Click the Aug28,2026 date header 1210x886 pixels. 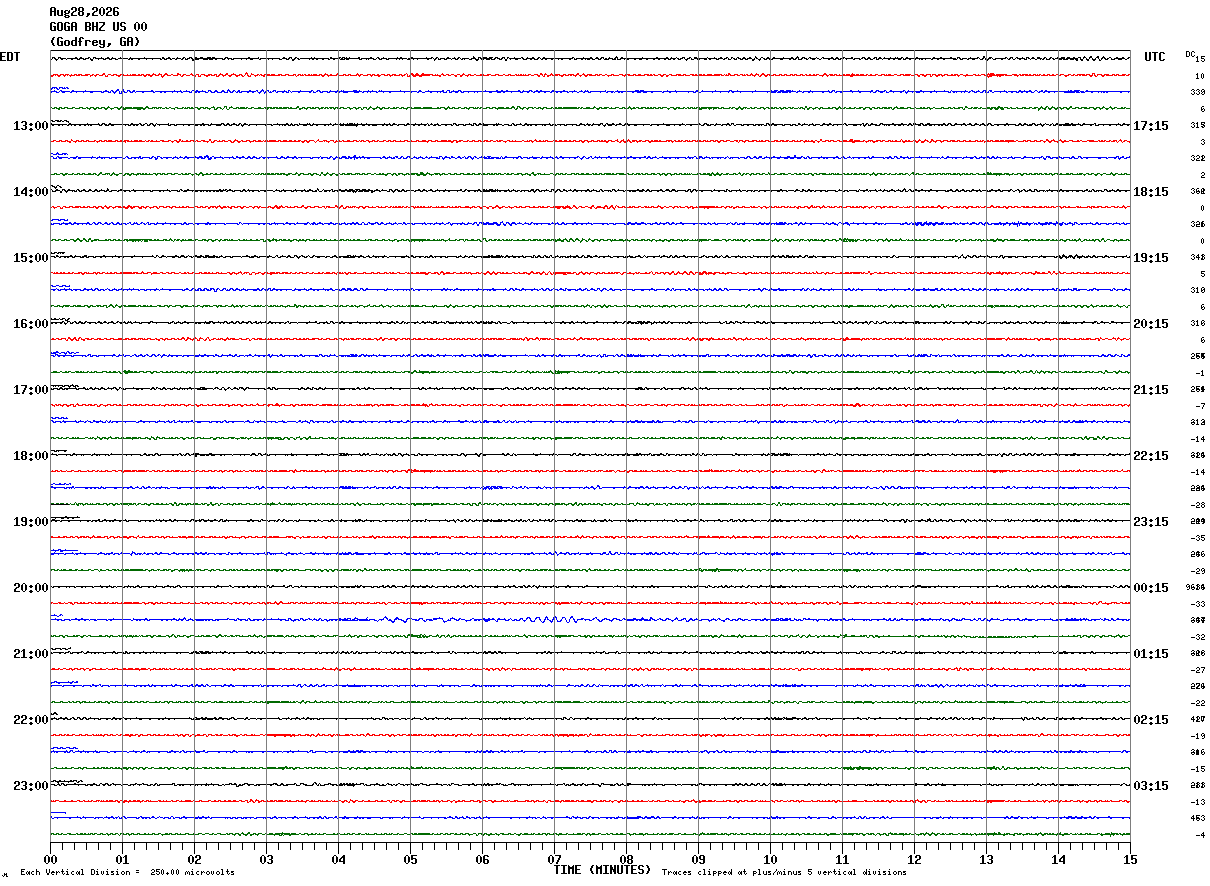point(85,12)
